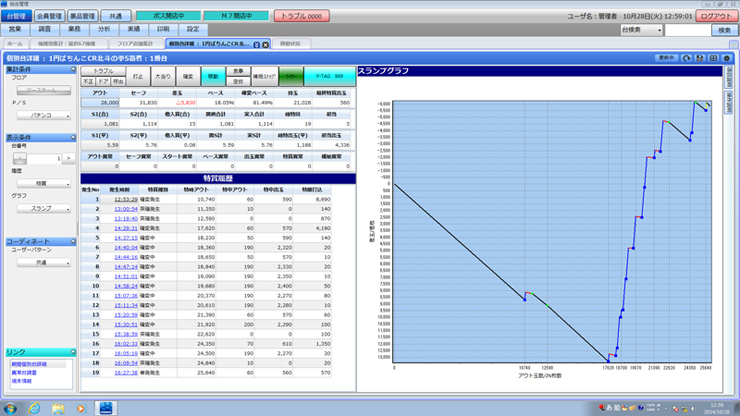Open the 異常台調査 link
This screenshot has width=740, height=416.
coord(24,373)
